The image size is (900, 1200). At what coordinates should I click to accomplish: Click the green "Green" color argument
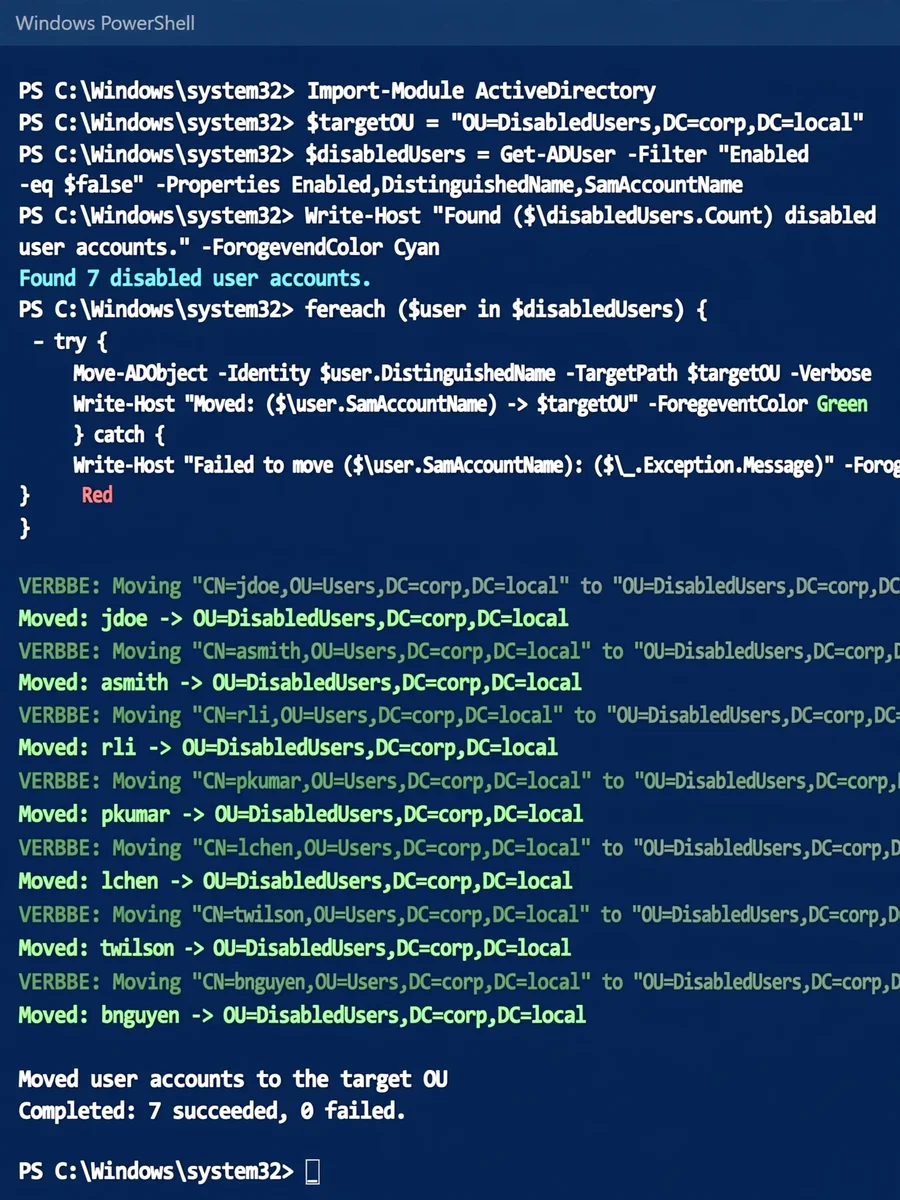(842, 404)
